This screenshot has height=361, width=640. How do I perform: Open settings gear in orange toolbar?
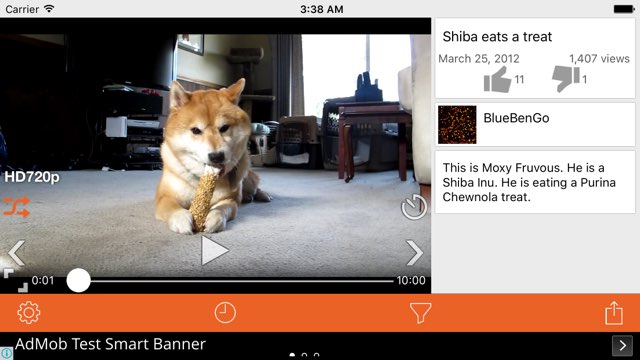(x=29, y=313)
